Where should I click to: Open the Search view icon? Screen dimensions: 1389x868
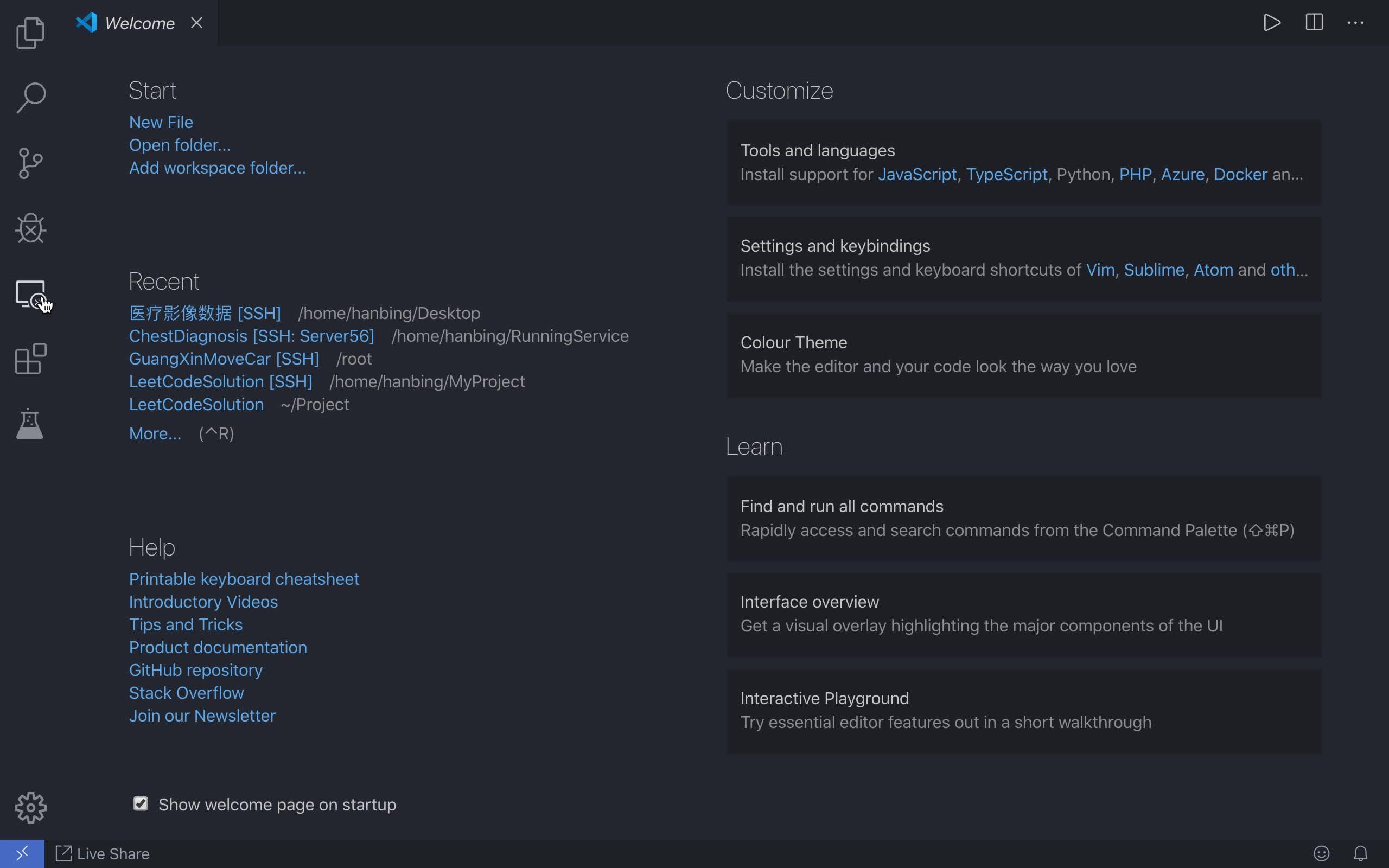[x=31, y=98]
